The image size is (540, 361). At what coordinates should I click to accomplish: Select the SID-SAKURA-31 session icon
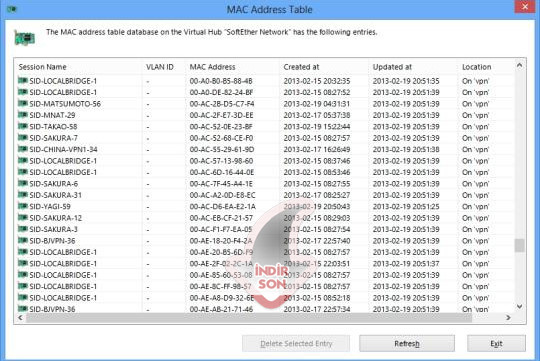tap(23, 195)
